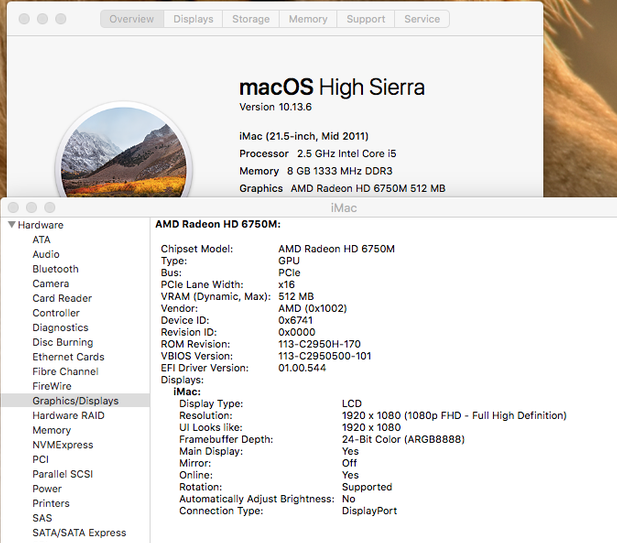Image resolution: width=617 pixels, height=543 pixels.
Task: Click the VBIOS Version 113-C2950500-101 value
Action: 325,356
